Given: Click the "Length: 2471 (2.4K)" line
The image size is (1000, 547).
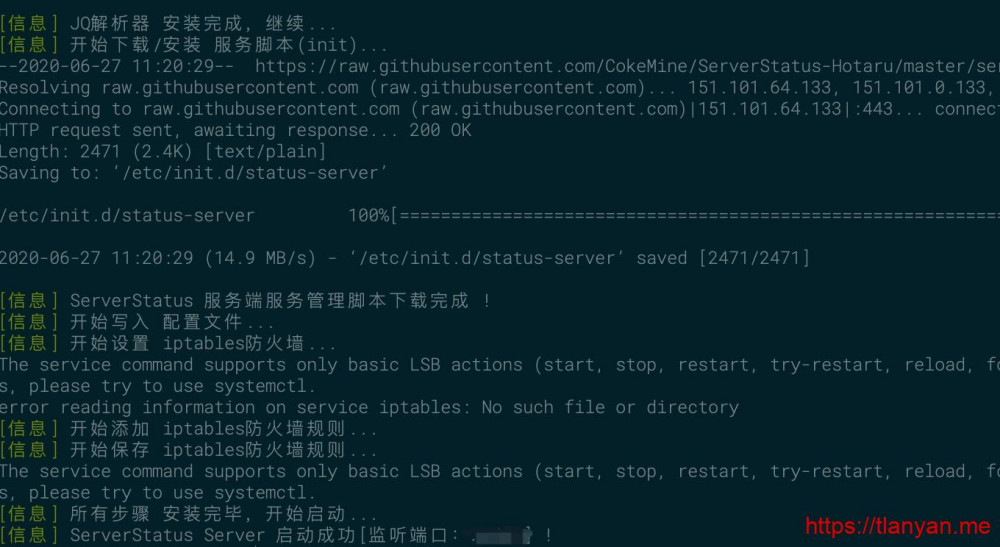Looking at the screenshot, I should tap(163, 151).
